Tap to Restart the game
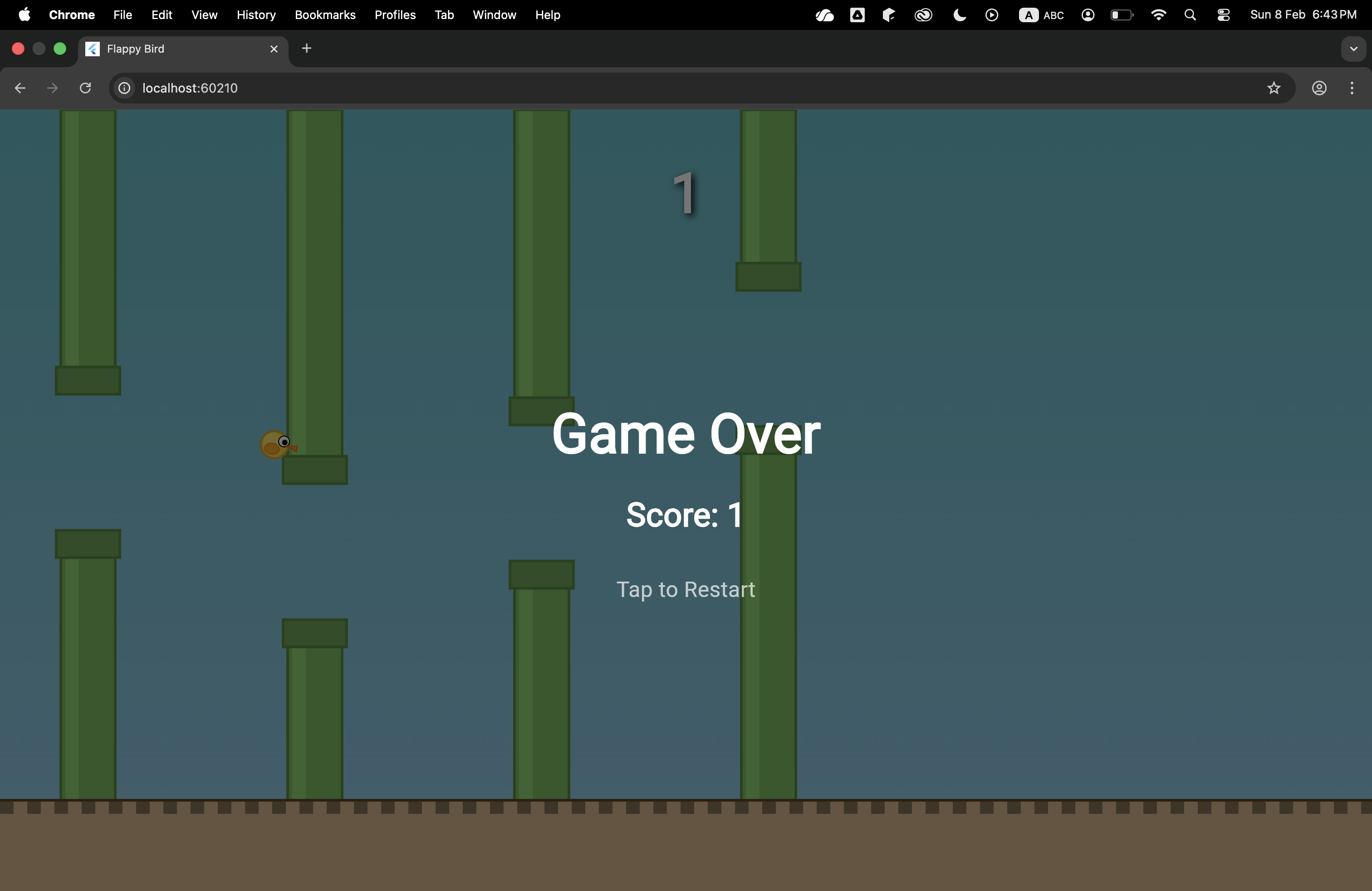The width and height of the screenshot is (1372, 891). (686, 590)
